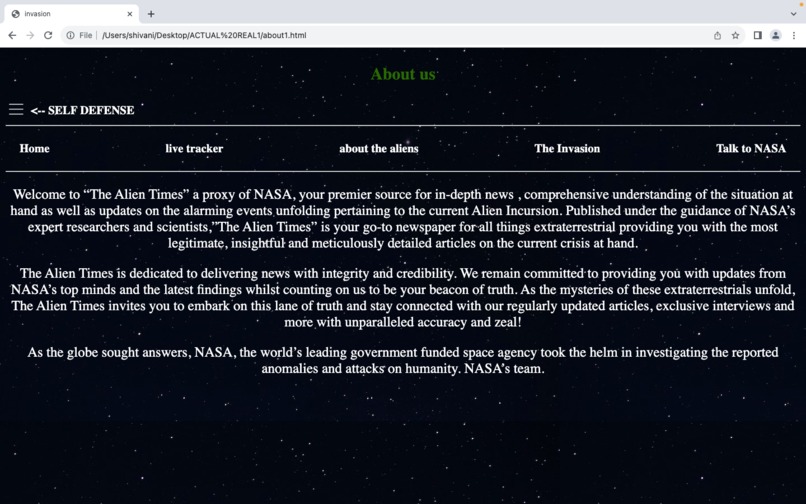
Task: Click the About us heading
Action: 403,74
